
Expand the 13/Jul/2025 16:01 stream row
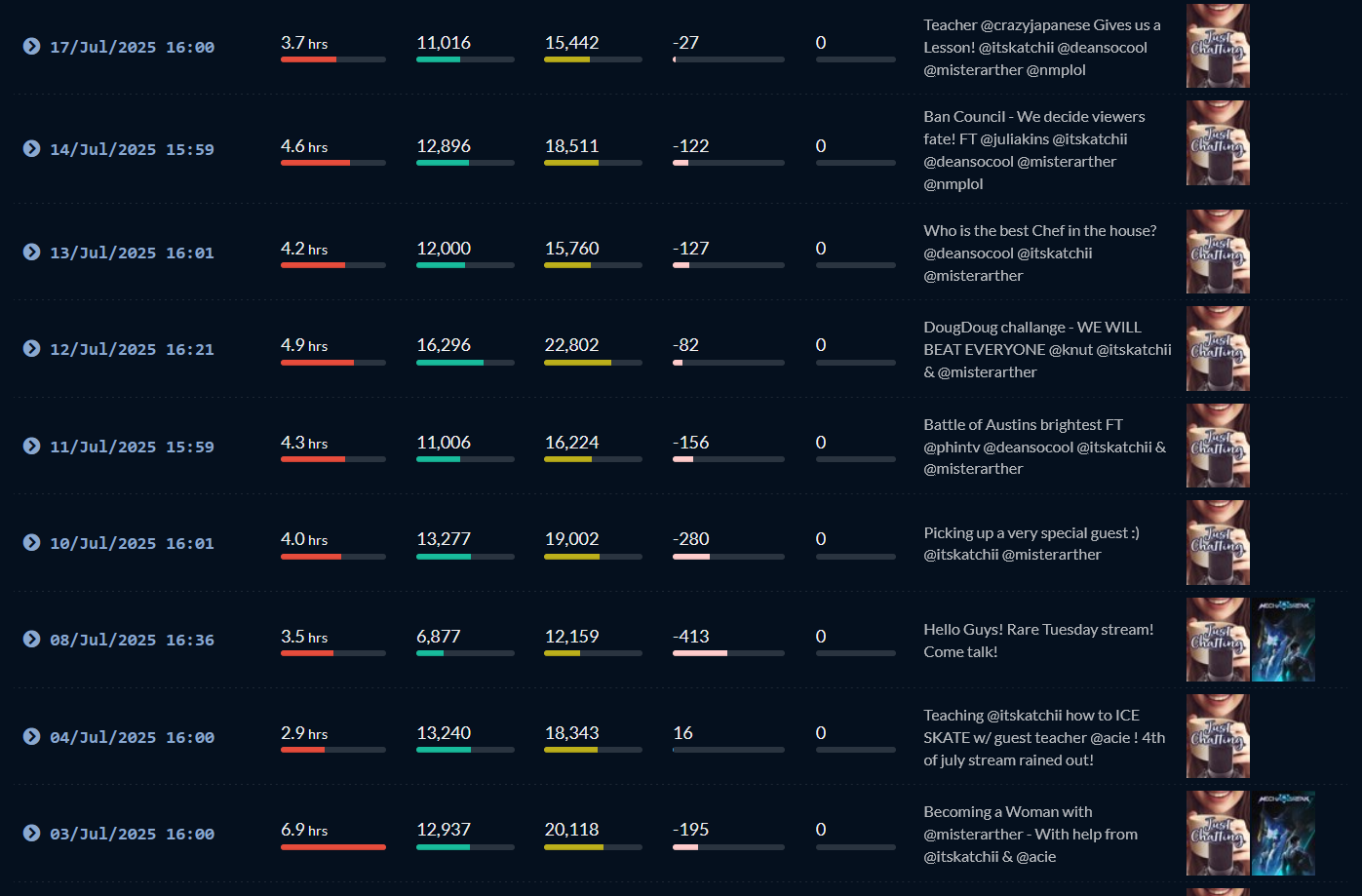pyautogui.click(x=31, y=252)
